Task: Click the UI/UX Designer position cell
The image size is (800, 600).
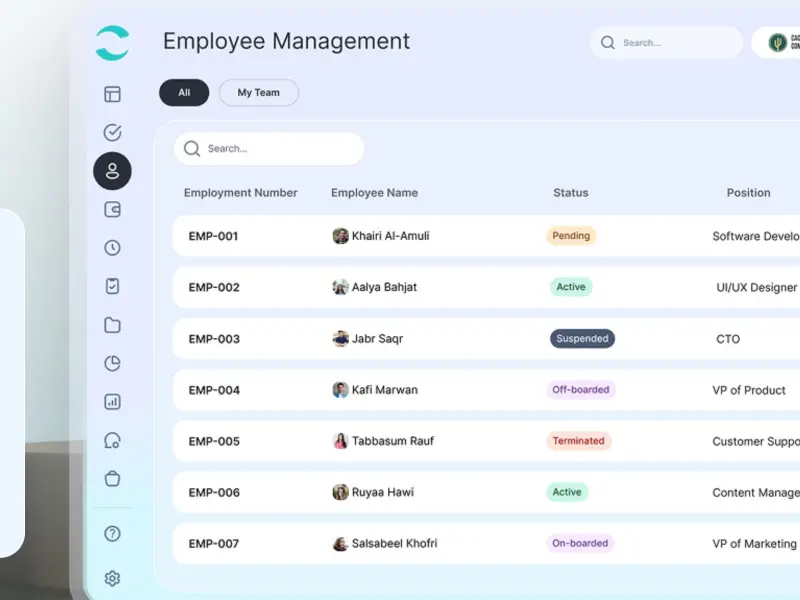Action: point(757,288)
